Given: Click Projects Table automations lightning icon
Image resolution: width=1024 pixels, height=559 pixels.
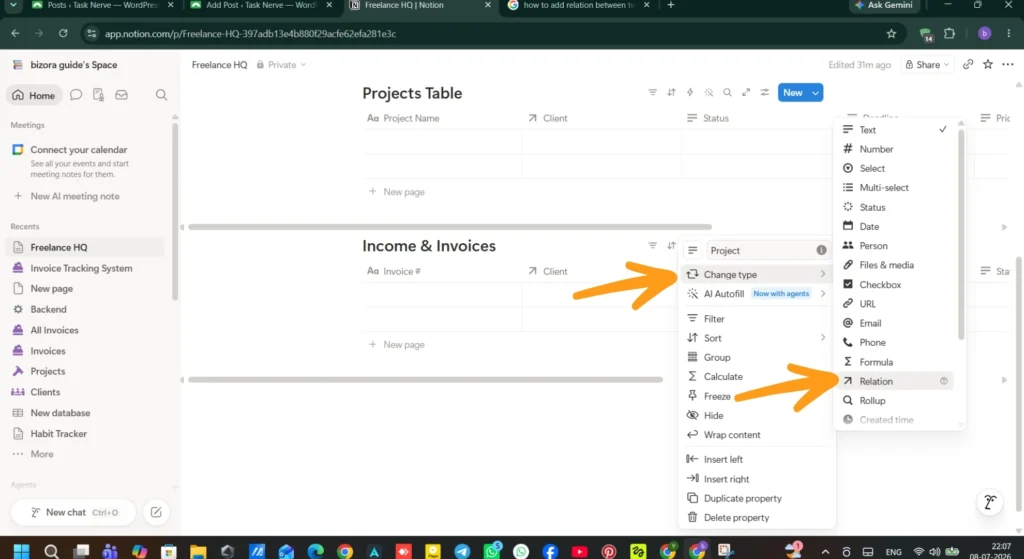Looking at the screenshot, I should tap(690, 93).
